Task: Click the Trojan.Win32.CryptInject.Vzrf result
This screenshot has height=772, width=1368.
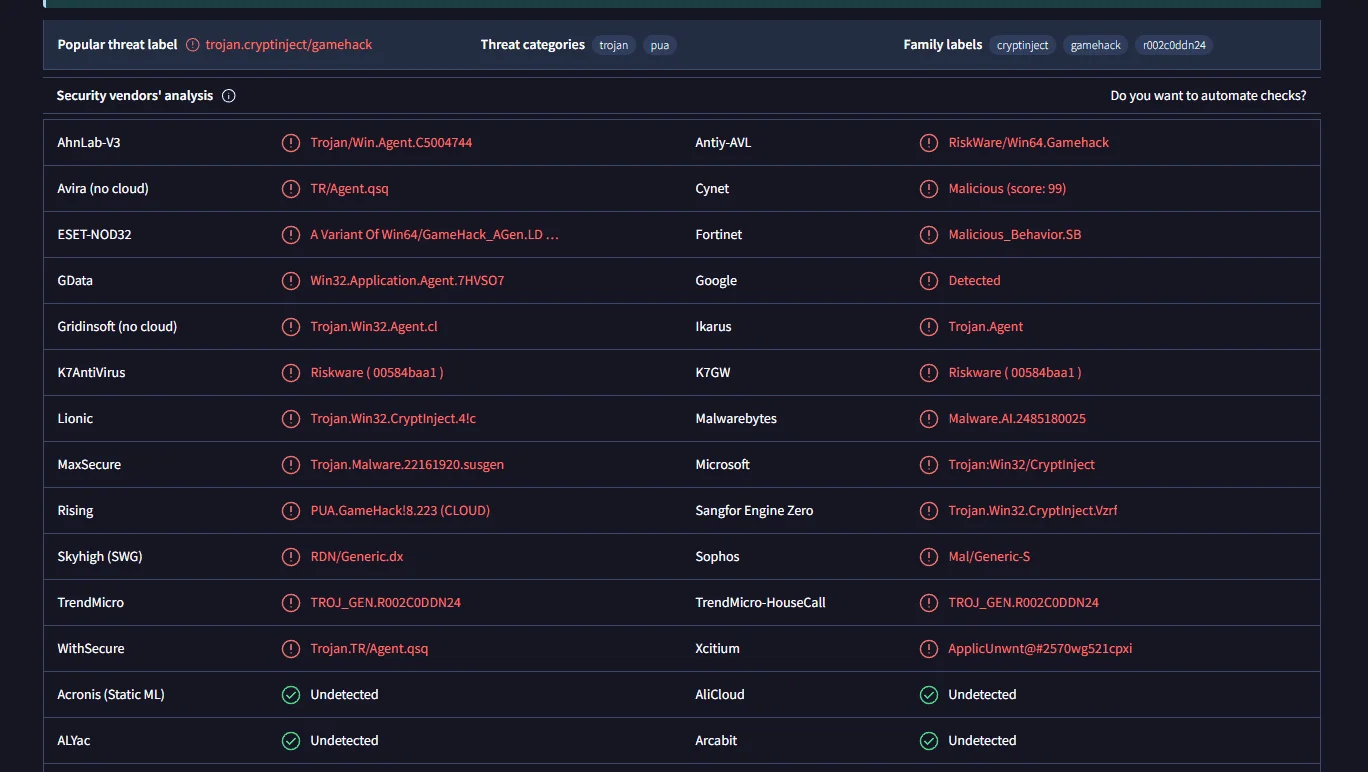Action: 1033,511
